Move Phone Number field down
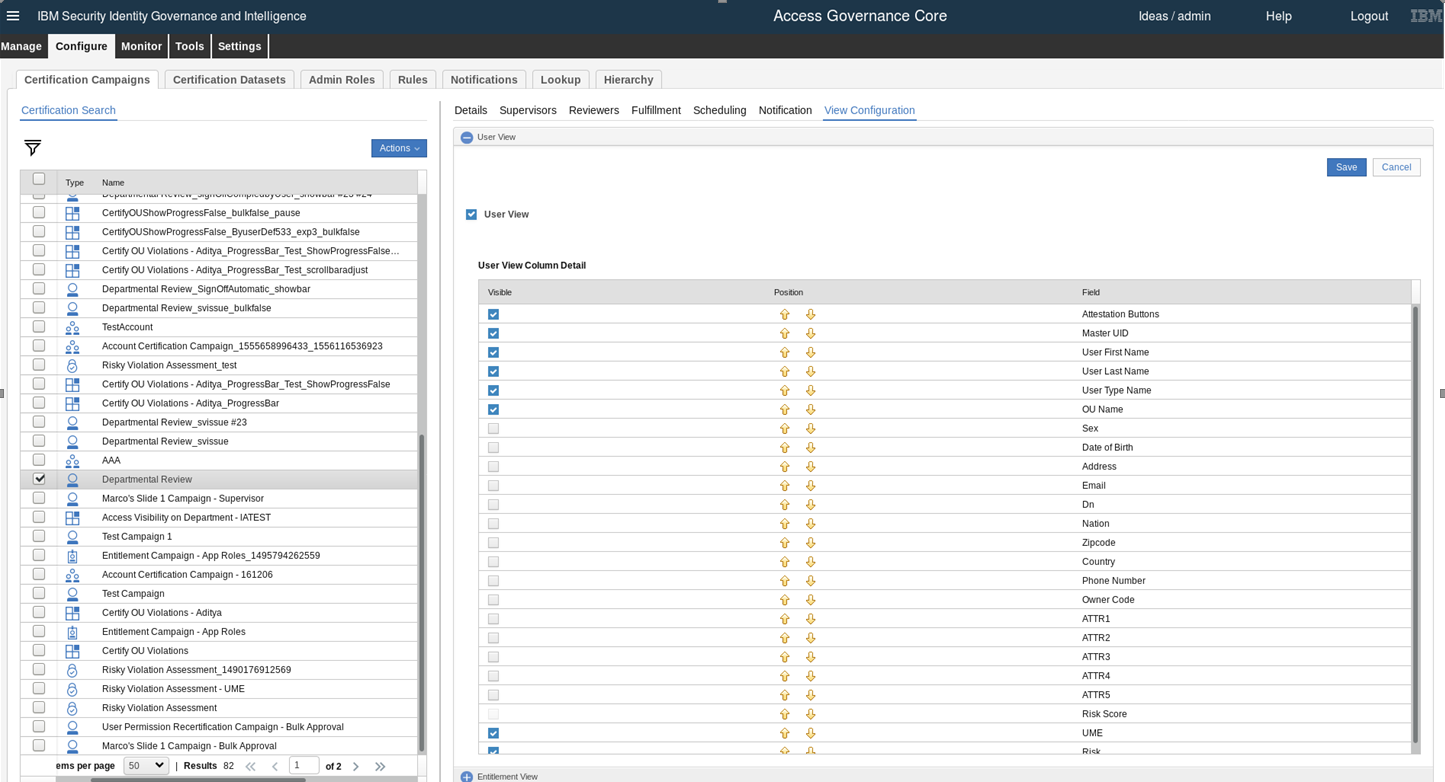The height and width of the screenshot is (782, 1445). tap(811, 580)
